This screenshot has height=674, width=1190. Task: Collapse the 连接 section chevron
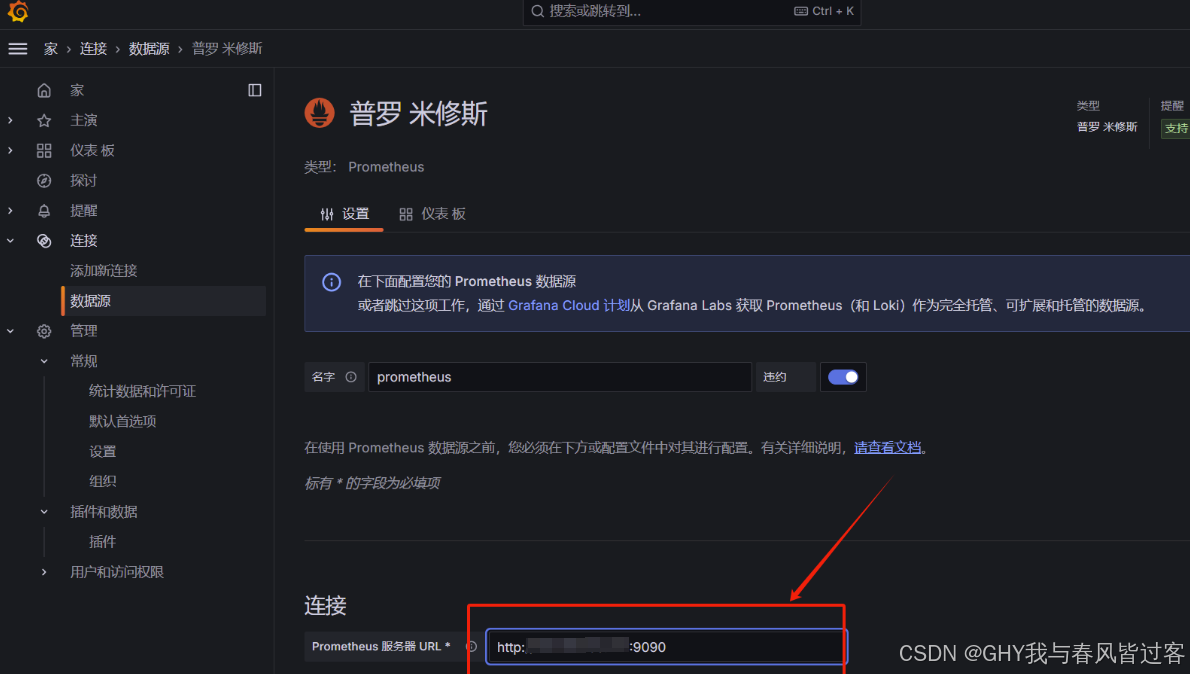click(11, 241)
